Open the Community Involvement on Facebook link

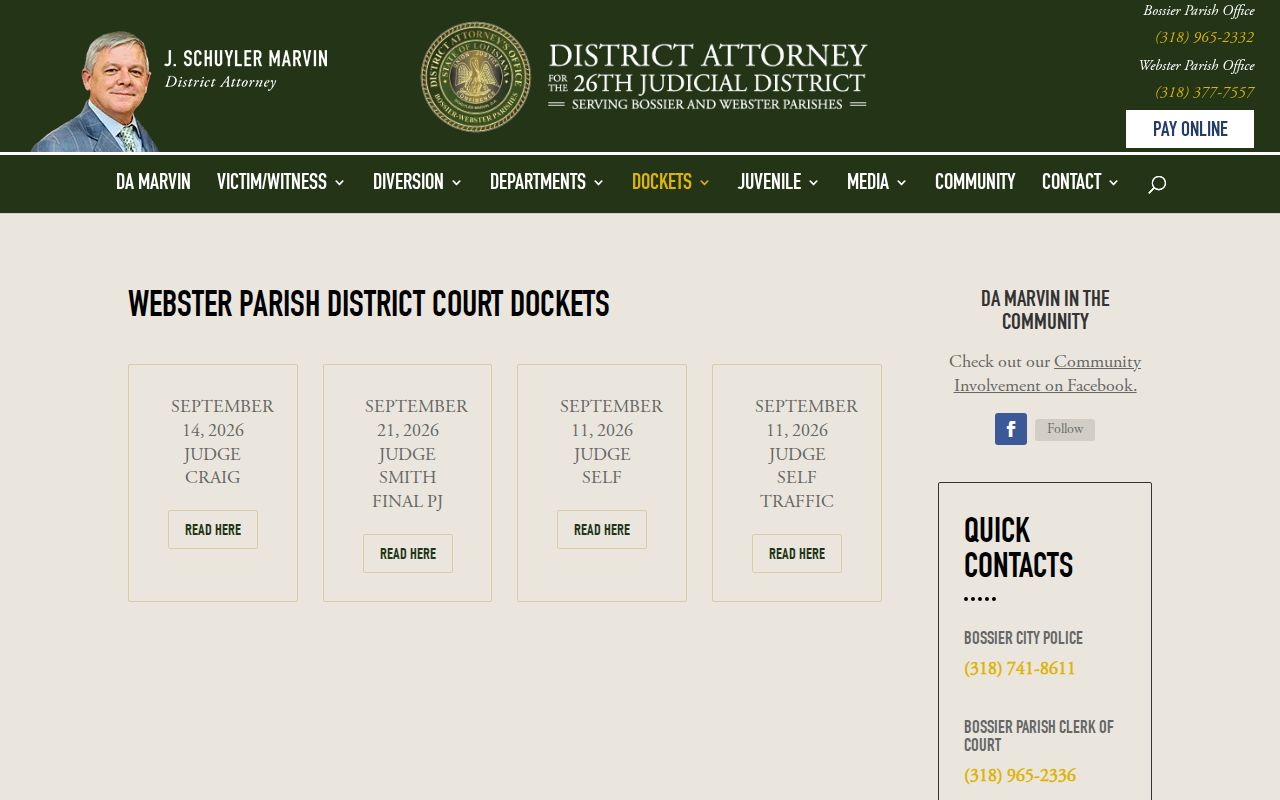point(1046,374)
